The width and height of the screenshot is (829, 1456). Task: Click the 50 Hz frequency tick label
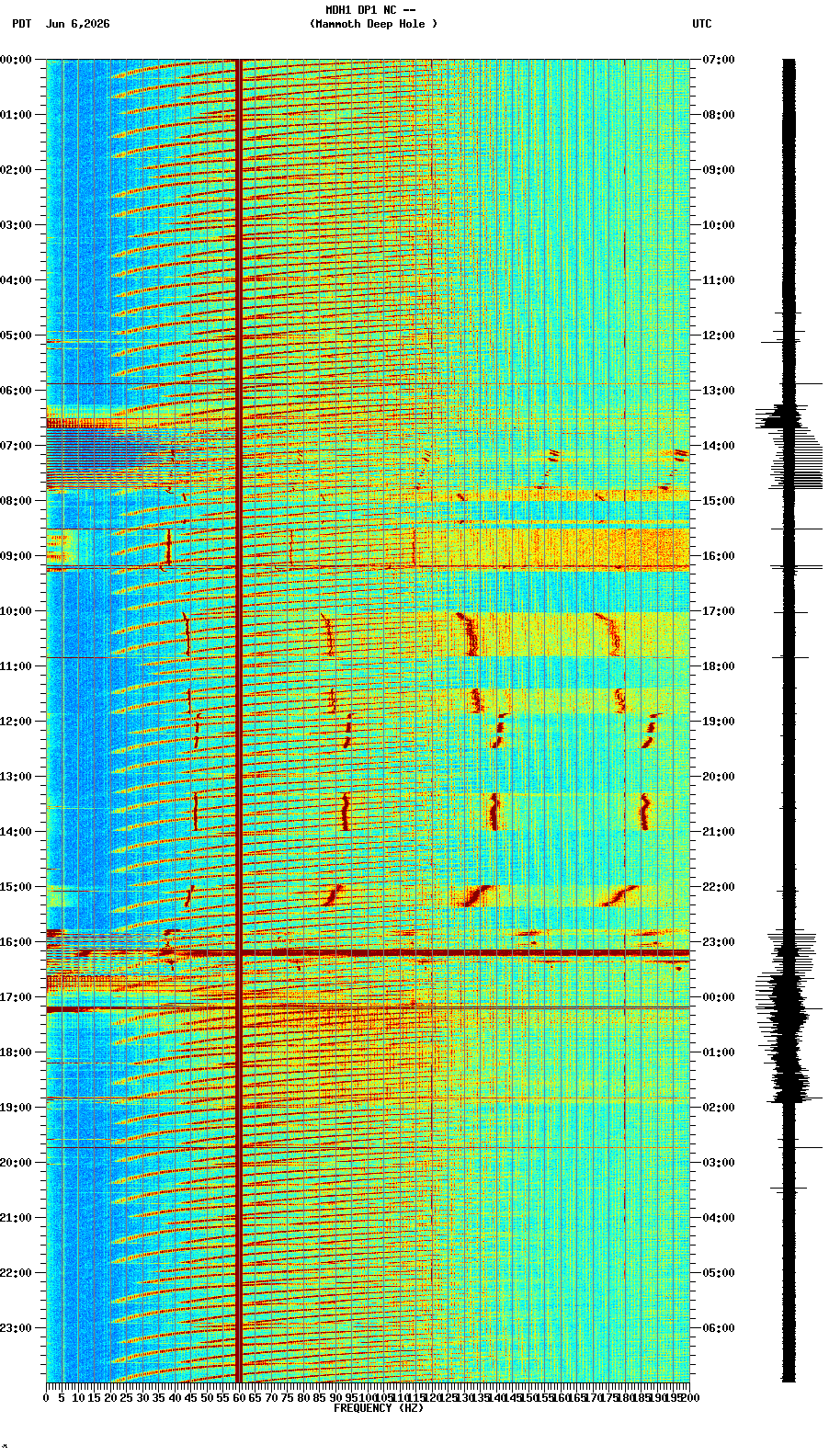point(207,1398)
